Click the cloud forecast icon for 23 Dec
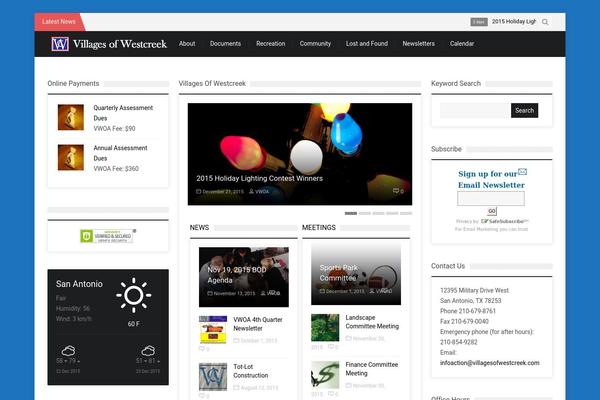Viewport: 600px width, 400px height. [148, 351]
